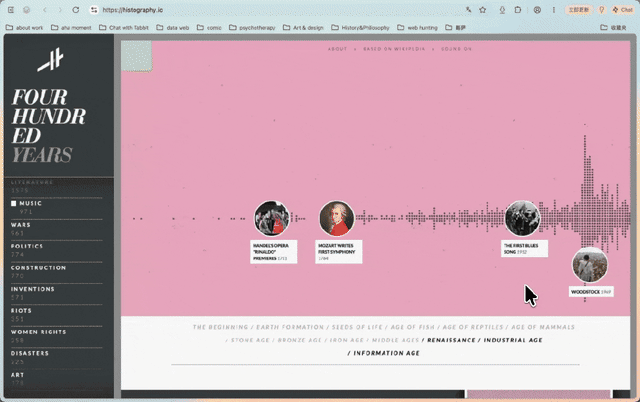Click the 'Woodstock 1969' label
Screen dimensions: 640x402
click(591, 292)
